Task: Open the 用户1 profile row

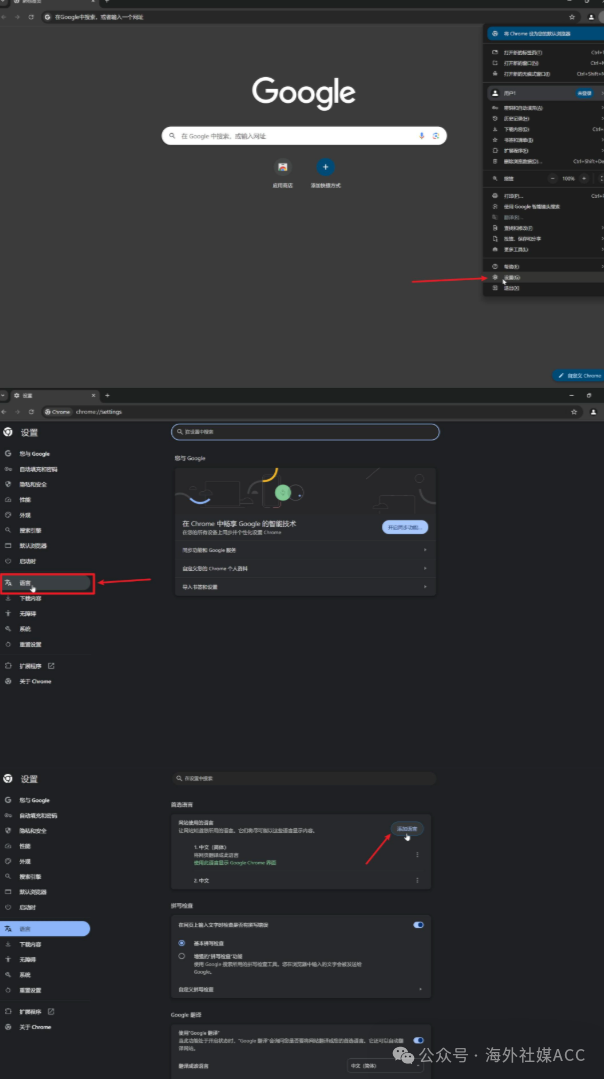Action: click(546, 93)
